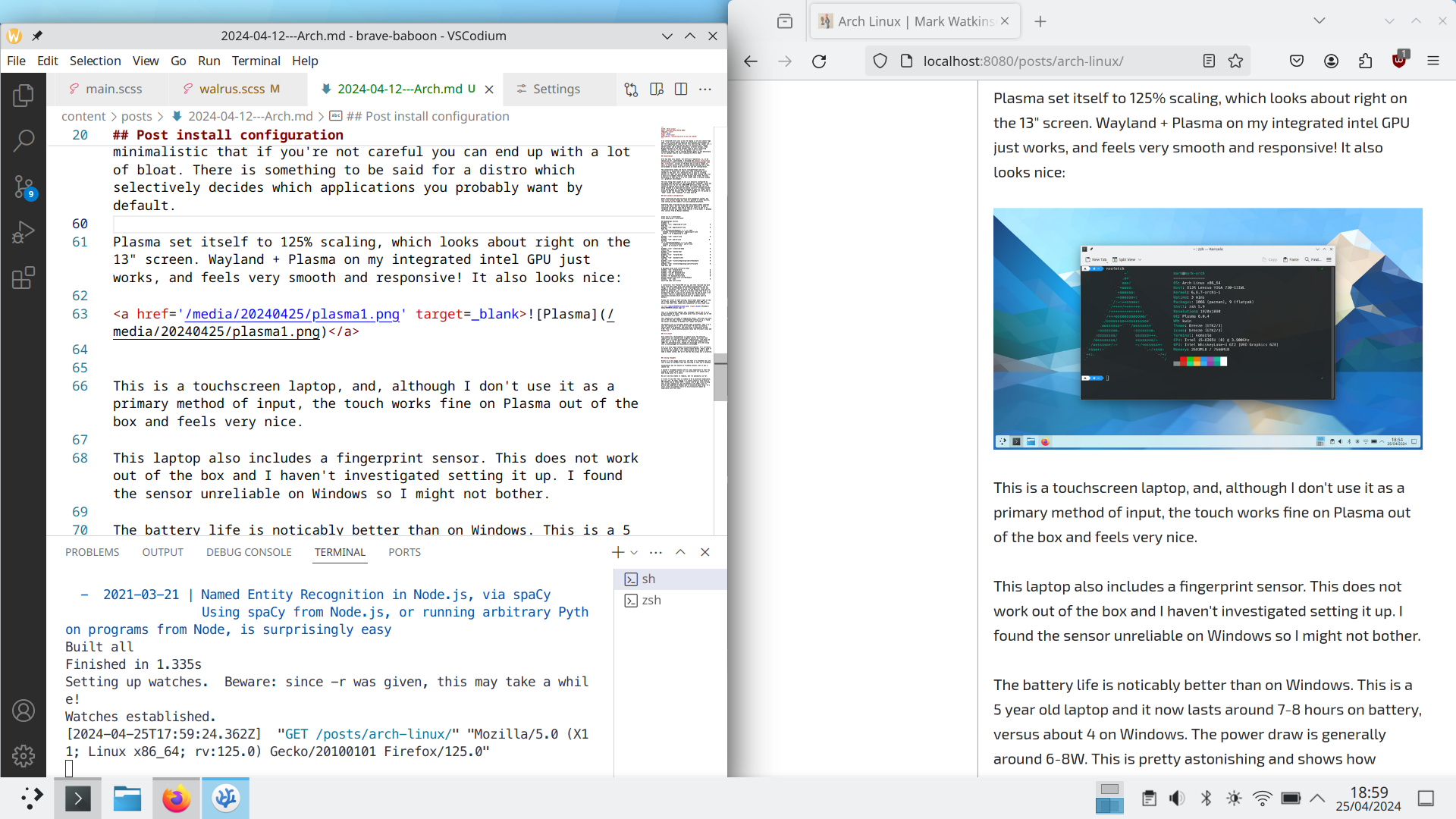
Task: Expand the system tray hidden icons arrow
Action: (1317, 798)
